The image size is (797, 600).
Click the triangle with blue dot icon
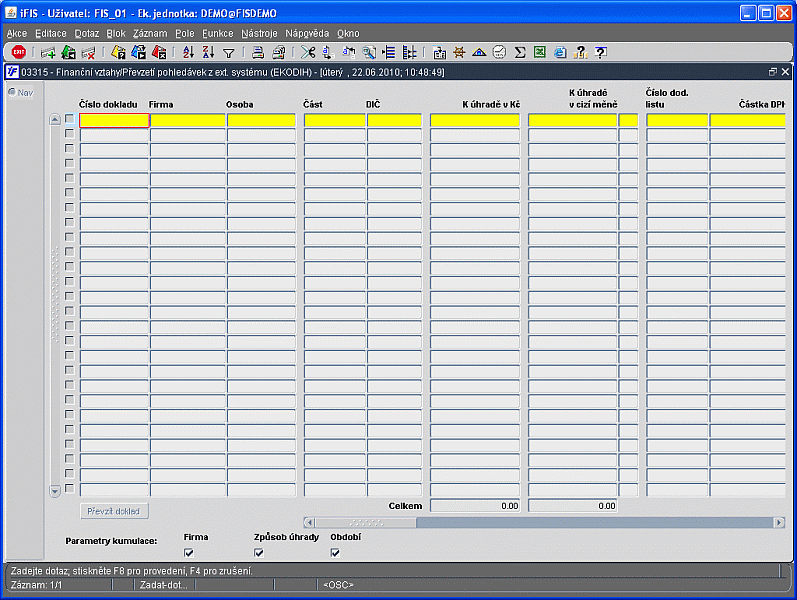click(479, 52)
